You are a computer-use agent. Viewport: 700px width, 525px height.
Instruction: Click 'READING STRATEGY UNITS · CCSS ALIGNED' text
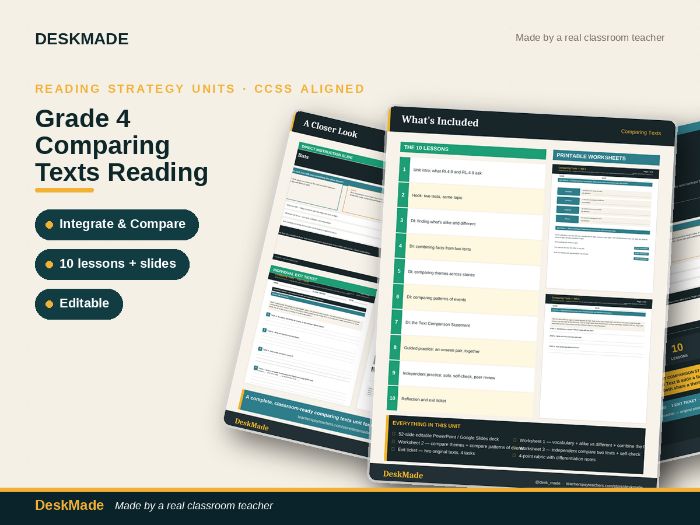click(200, 89)
